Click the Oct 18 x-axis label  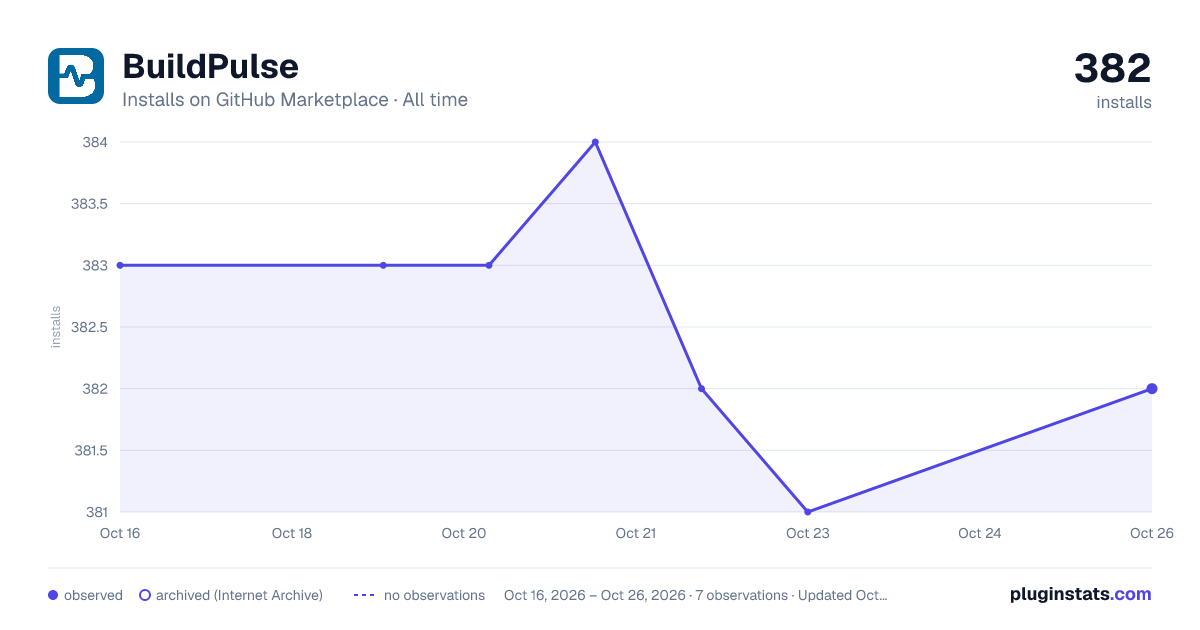click(292, 533)
